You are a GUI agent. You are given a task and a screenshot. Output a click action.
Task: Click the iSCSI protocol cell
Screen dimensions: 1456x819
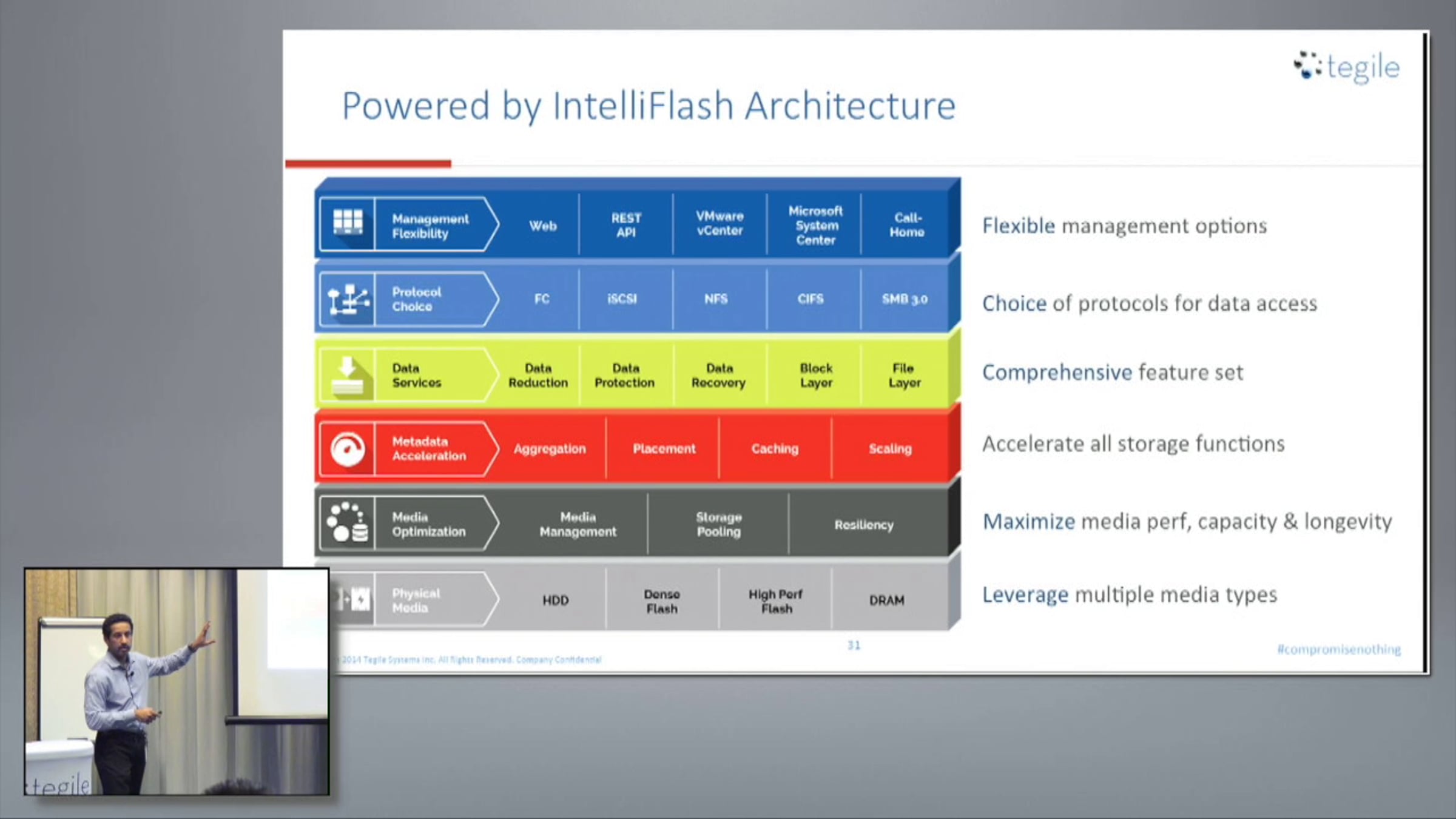(x=622, y=299)
